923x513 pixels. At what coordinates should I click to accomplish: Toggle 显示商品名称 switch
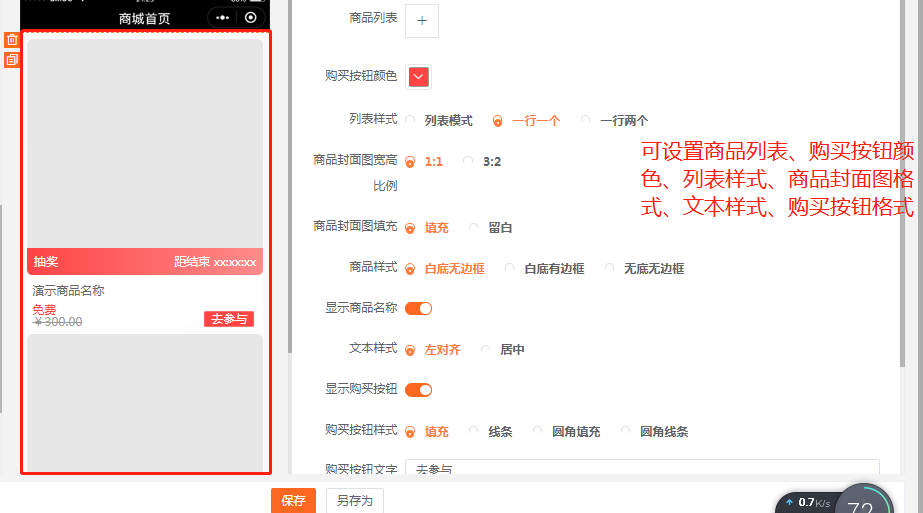(x=419, y=309)
